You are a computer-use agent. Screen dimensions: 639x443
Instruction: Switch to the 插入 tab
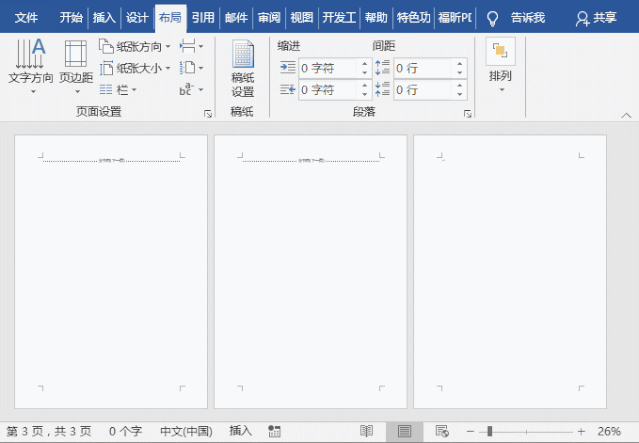coord(104,18)
